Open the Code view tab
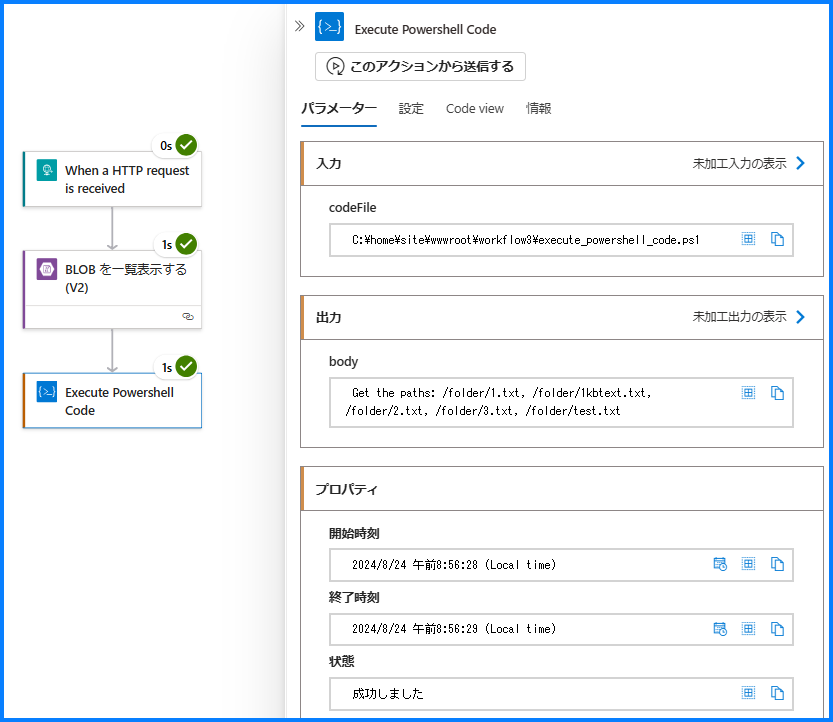This screenshot has height=722, width=833. (474, 108)
